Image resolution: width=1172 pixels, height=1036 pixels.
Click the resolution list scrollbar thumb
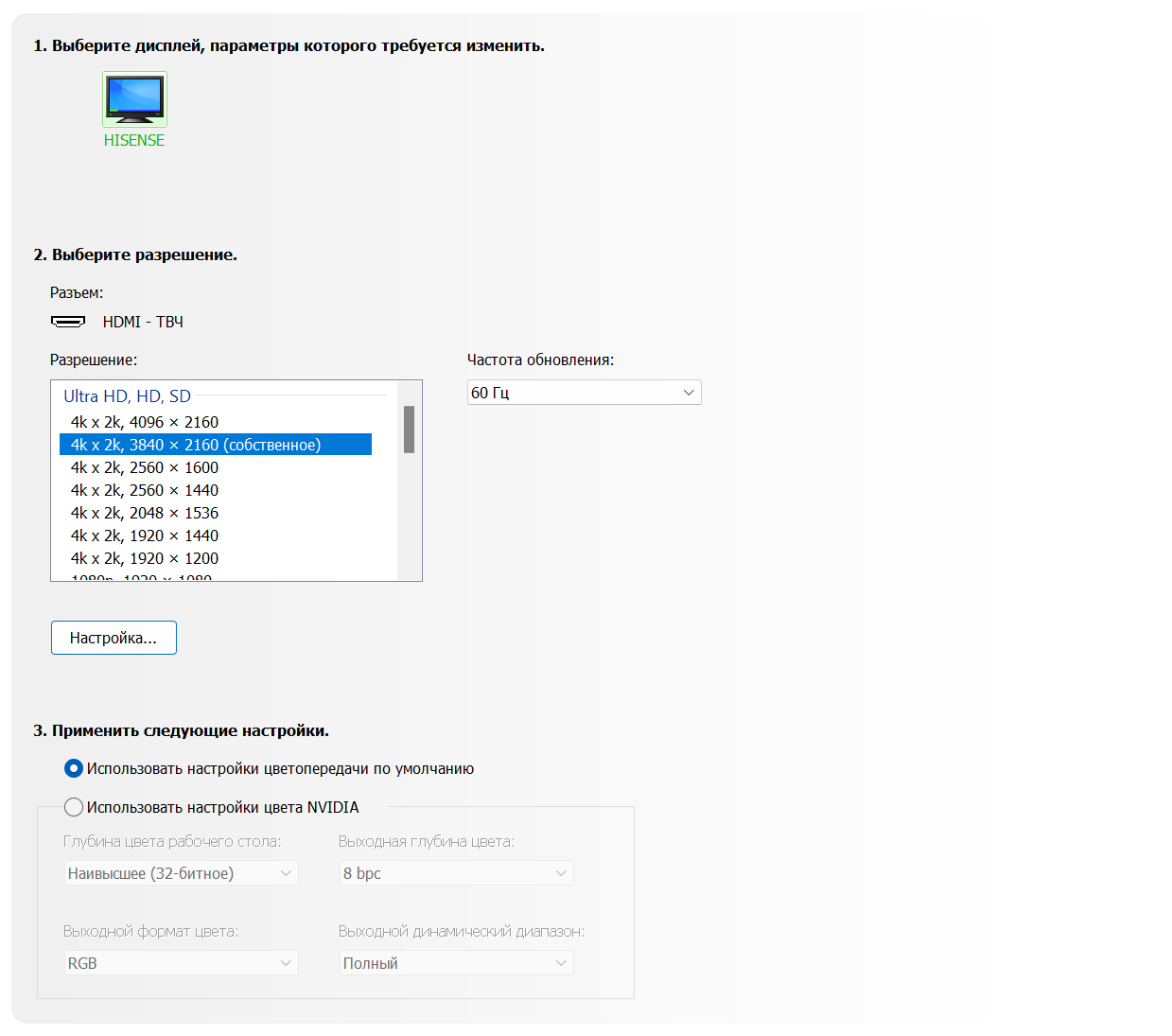409,430
